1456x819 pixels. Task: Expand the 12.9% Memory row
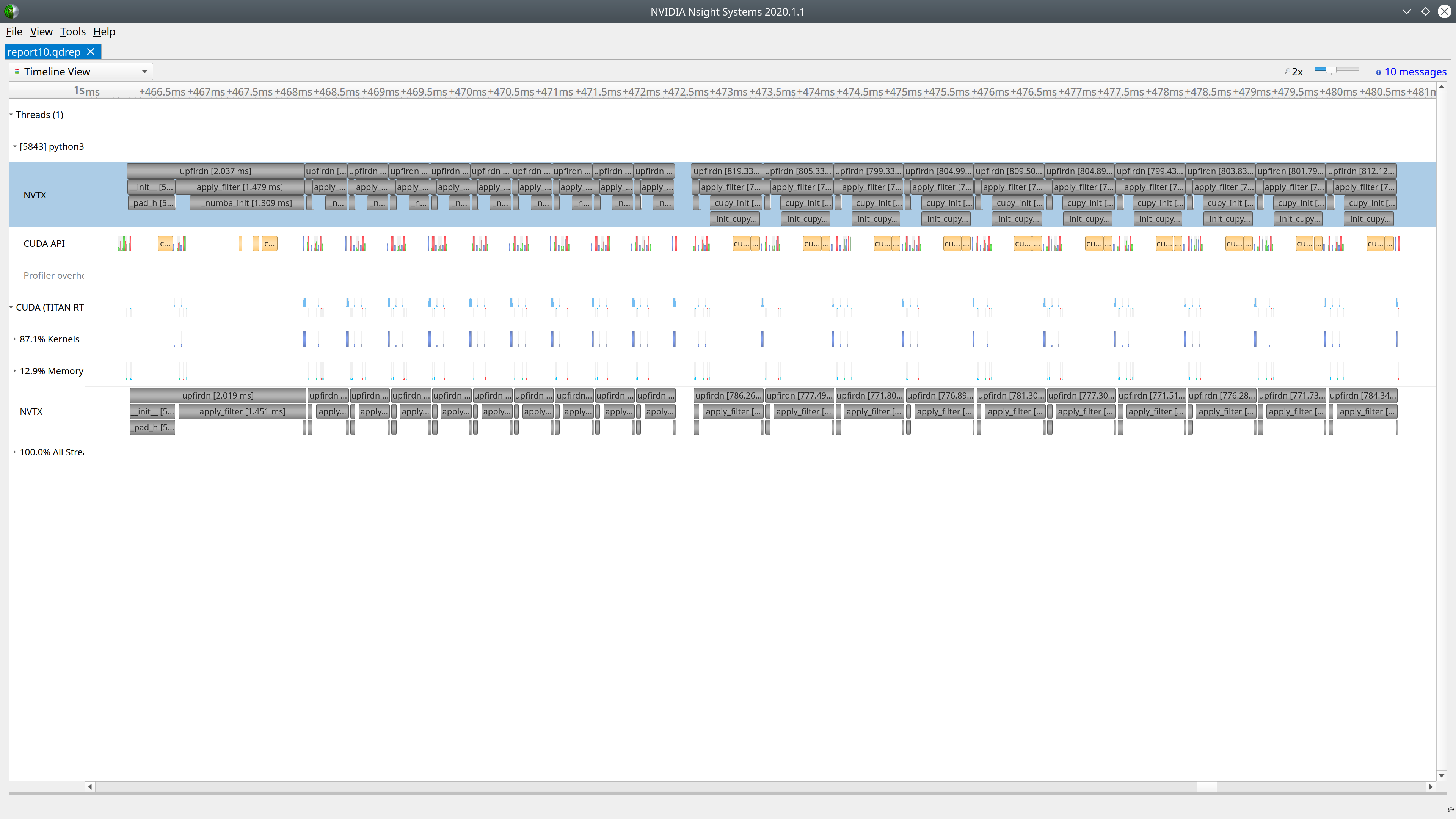(14, 371)
